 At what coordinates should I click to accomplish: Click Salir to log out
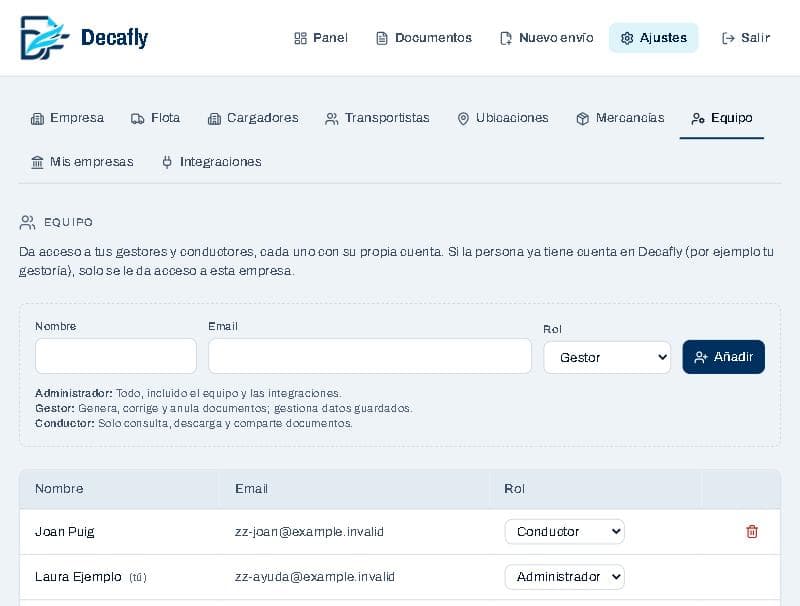(x=746, y=38)
